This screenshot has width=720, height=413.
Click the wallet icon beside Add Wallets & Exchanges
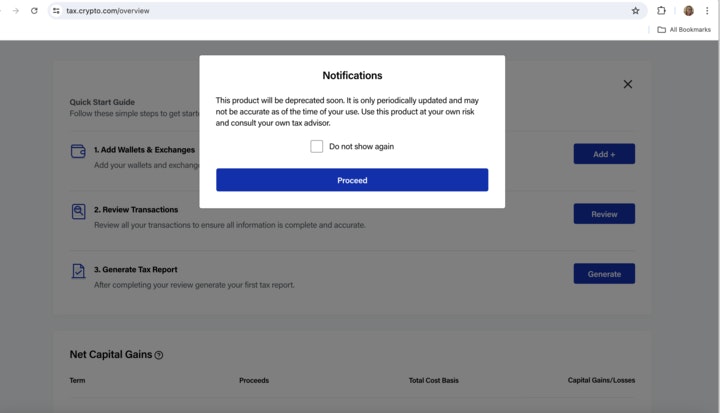[78, 151]
